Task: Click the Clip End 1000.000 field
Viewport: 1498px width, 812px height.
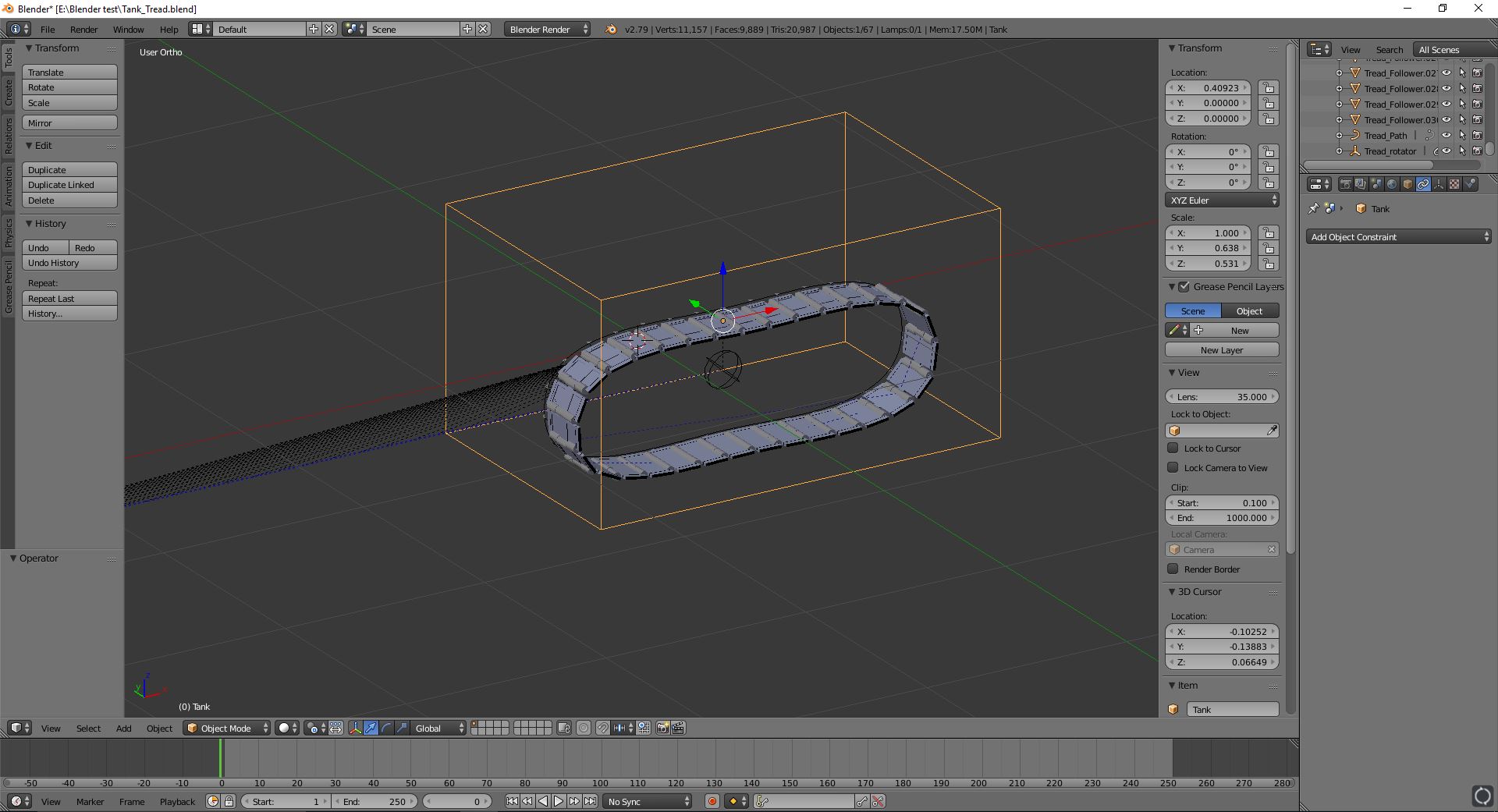Action: 1222,518
